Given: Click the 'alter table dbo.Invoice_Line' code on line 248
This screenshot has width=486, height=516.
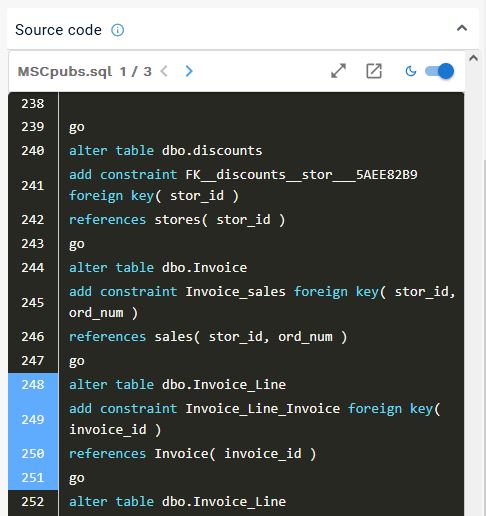Looking at the screenshot, I should 177,385.
